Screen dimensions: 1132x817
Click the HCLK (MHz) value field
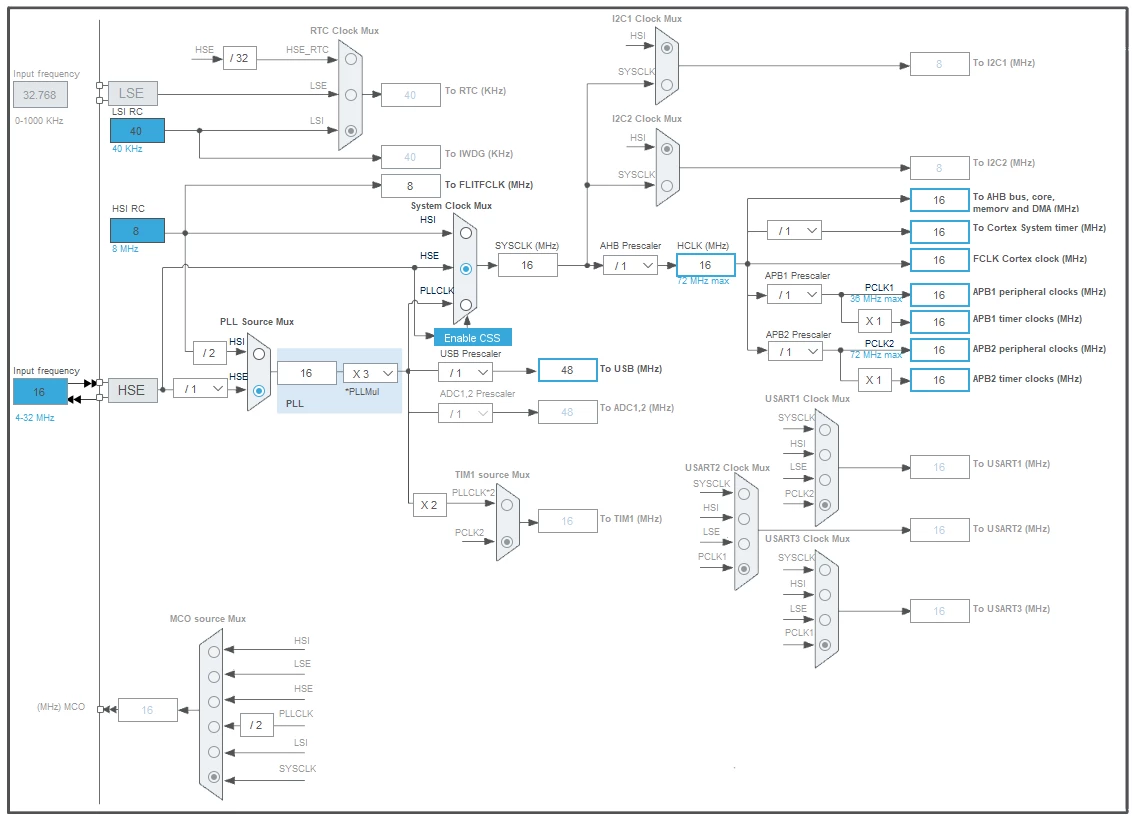(x=705, y=265)
